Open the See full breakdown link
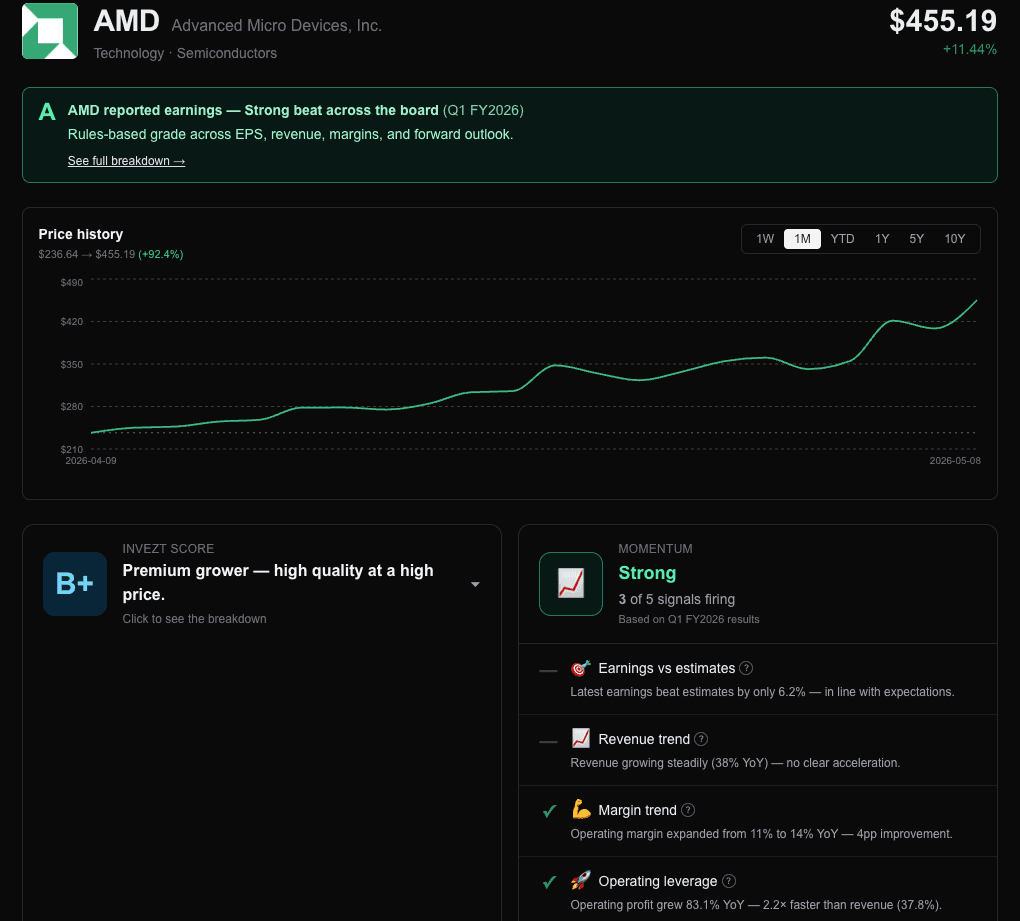 [x=126, y=161]
